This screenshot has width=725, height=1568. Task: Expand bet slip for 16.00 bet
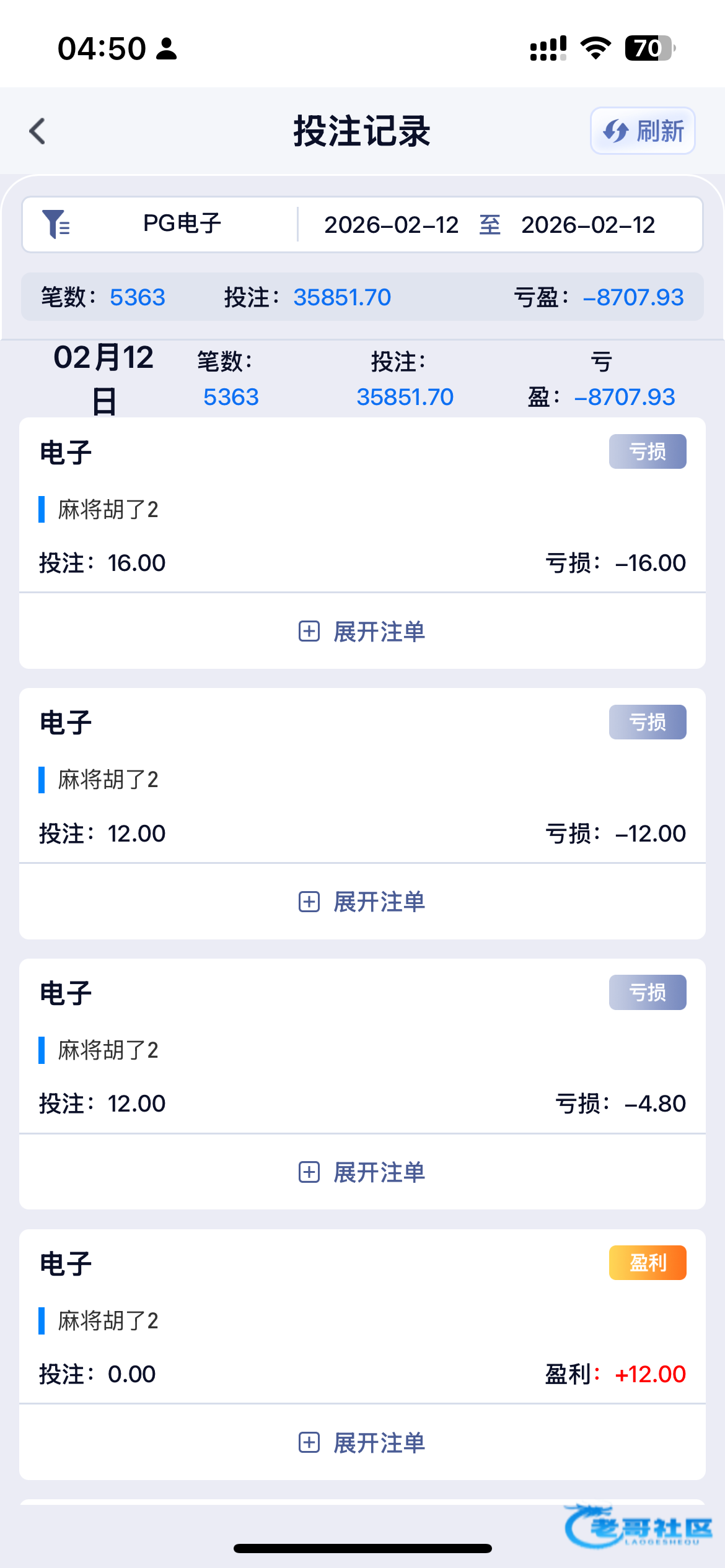pos(362,632)
